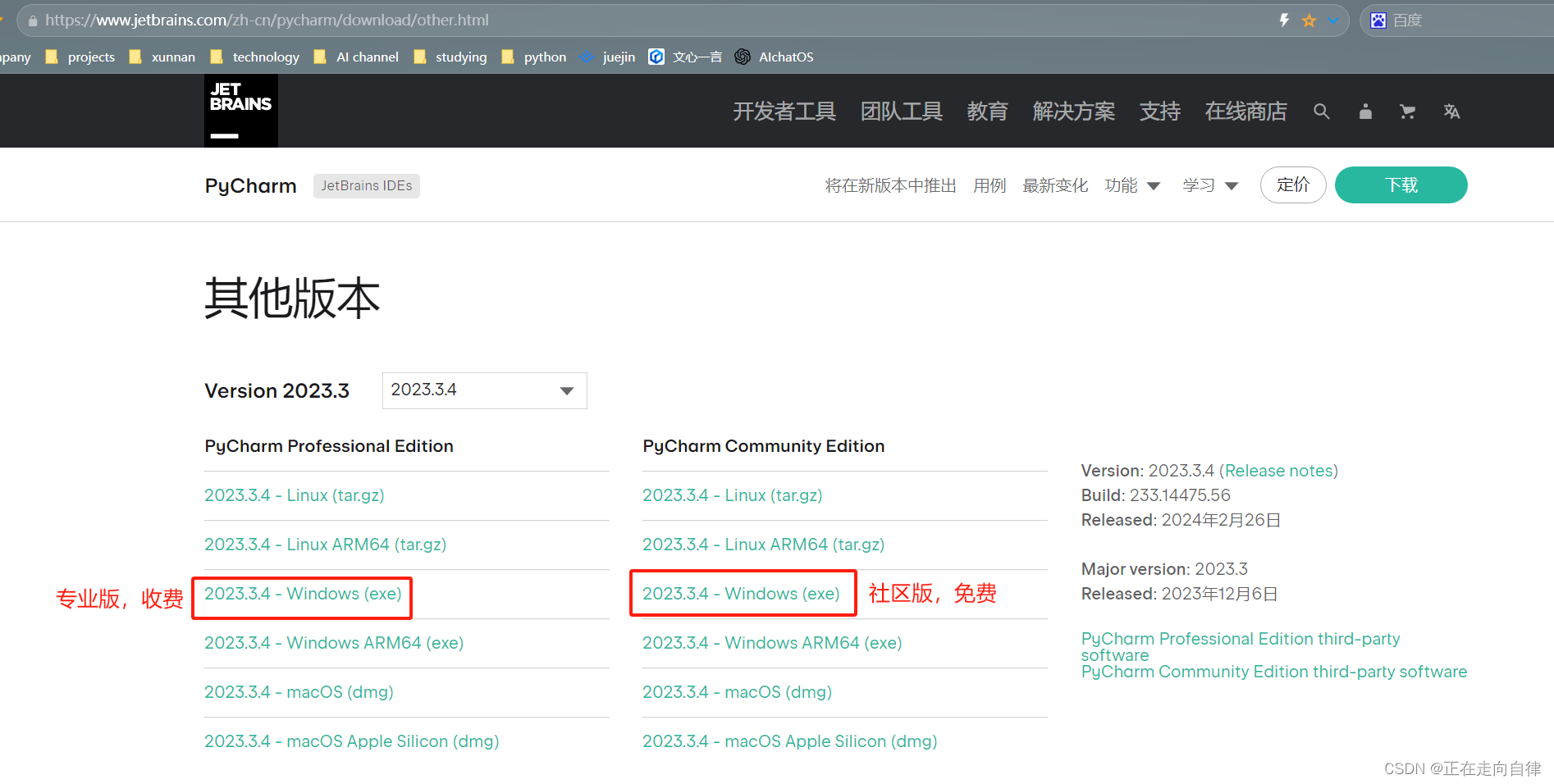Open the AIchatOS bookmark
Image resolution: width=1554 pixels, height=784 pixels.
pyautogui.click(x=775, y=57)
